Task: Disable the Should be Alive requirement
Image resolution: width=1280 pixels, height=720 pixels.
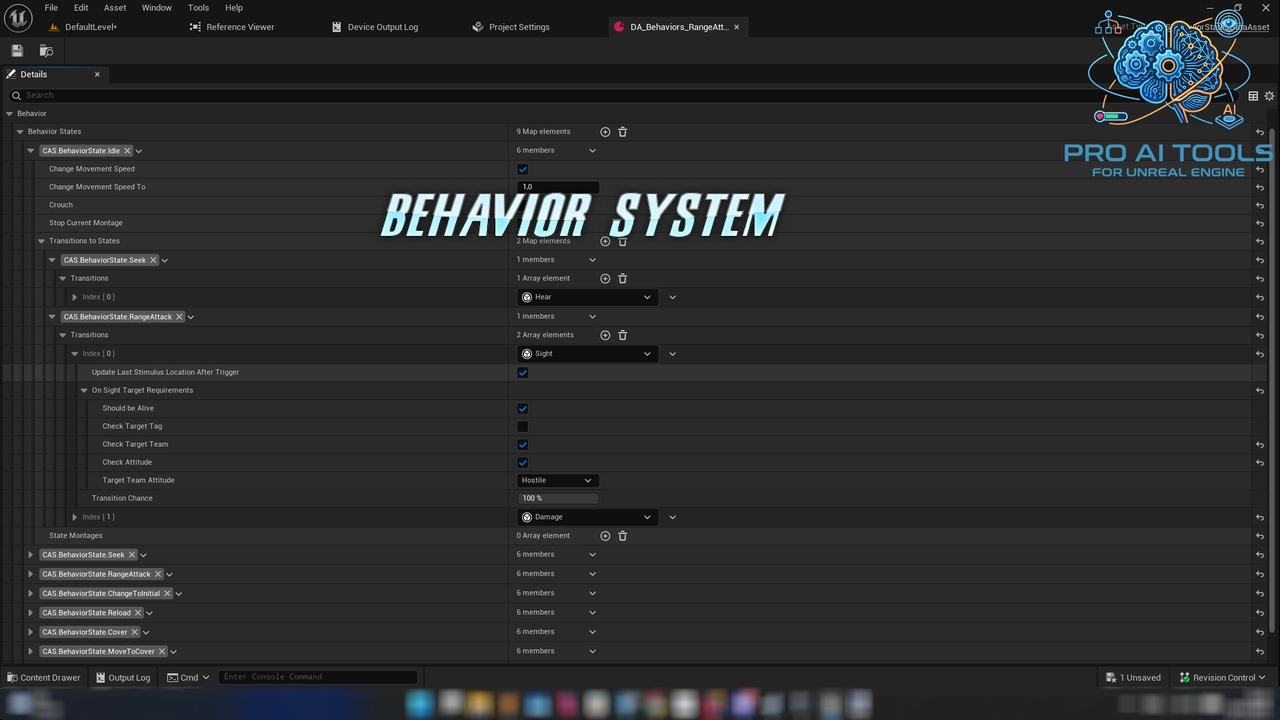Action: pyautogui.click(x=522, y=409)
